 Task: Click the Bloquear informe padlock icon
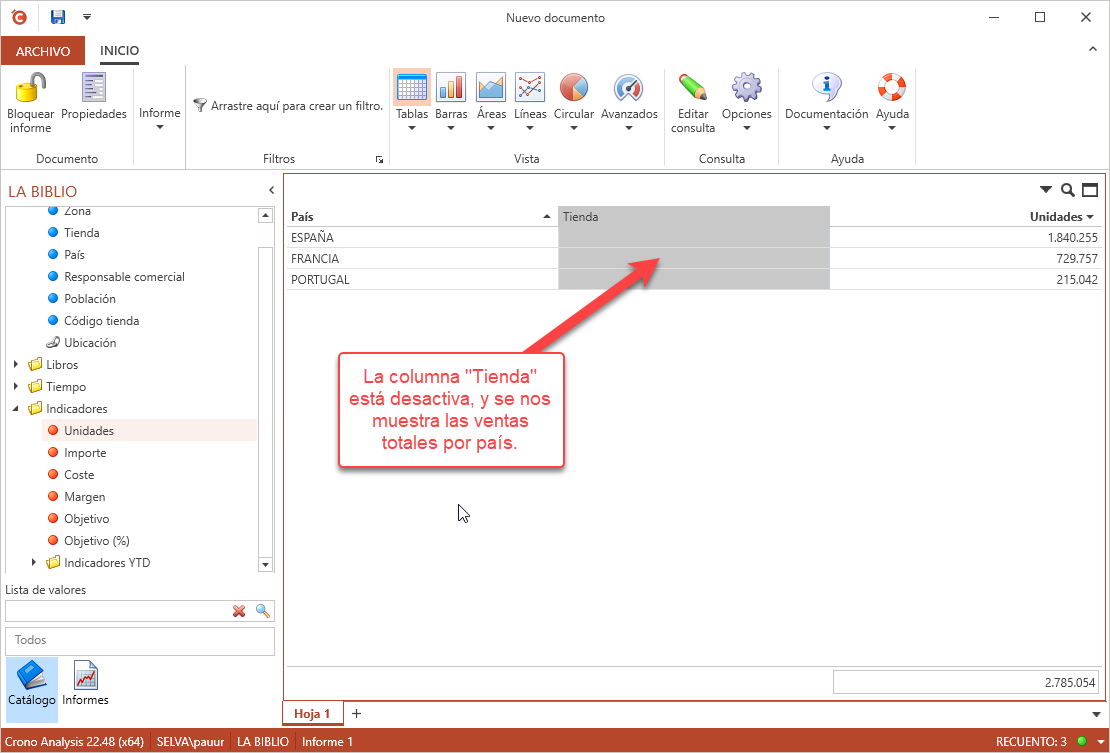(x=30, y=88)
